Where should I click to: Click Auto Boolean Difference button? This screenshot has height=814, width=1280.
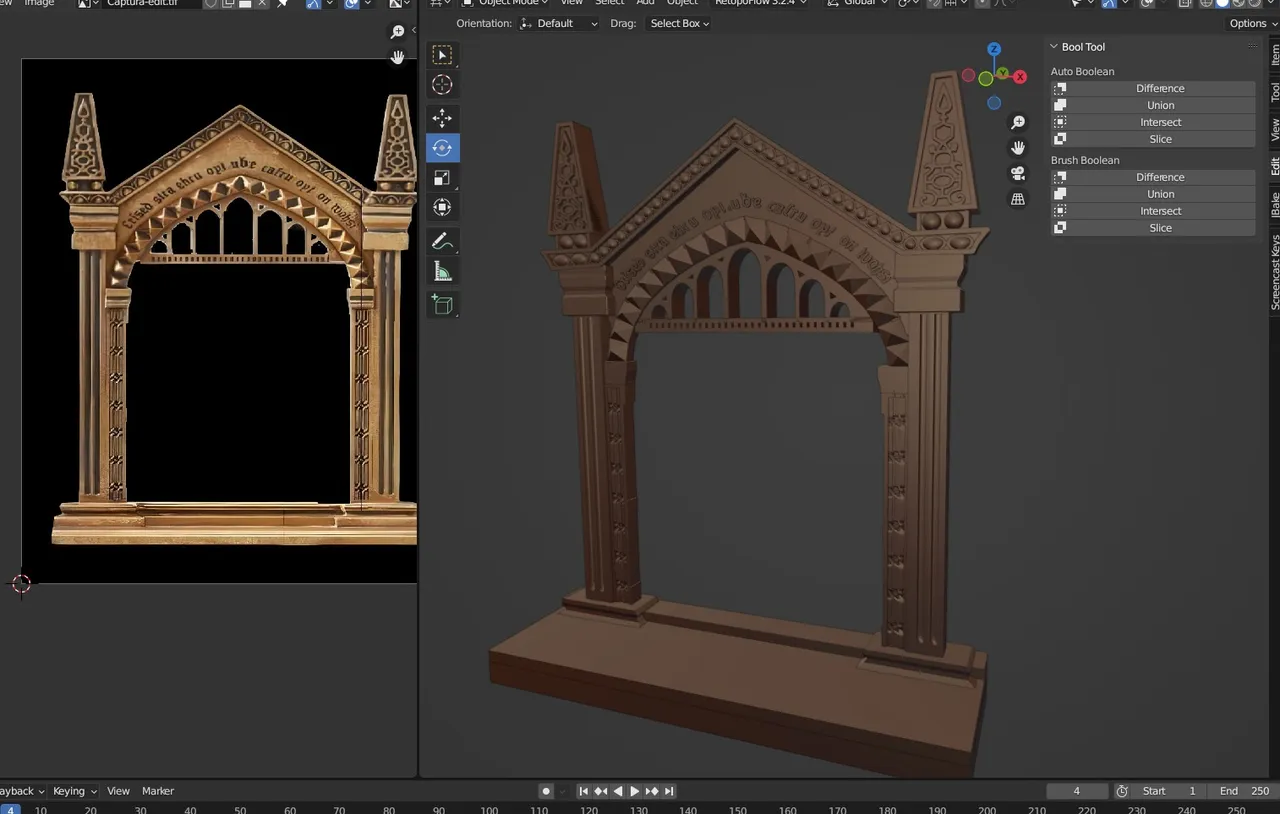click(x=1152, y=88)
